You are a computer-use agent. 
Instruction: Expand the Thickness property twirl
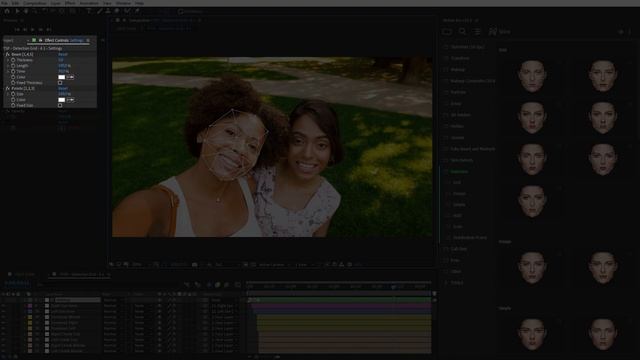click(x=8, y=60)
